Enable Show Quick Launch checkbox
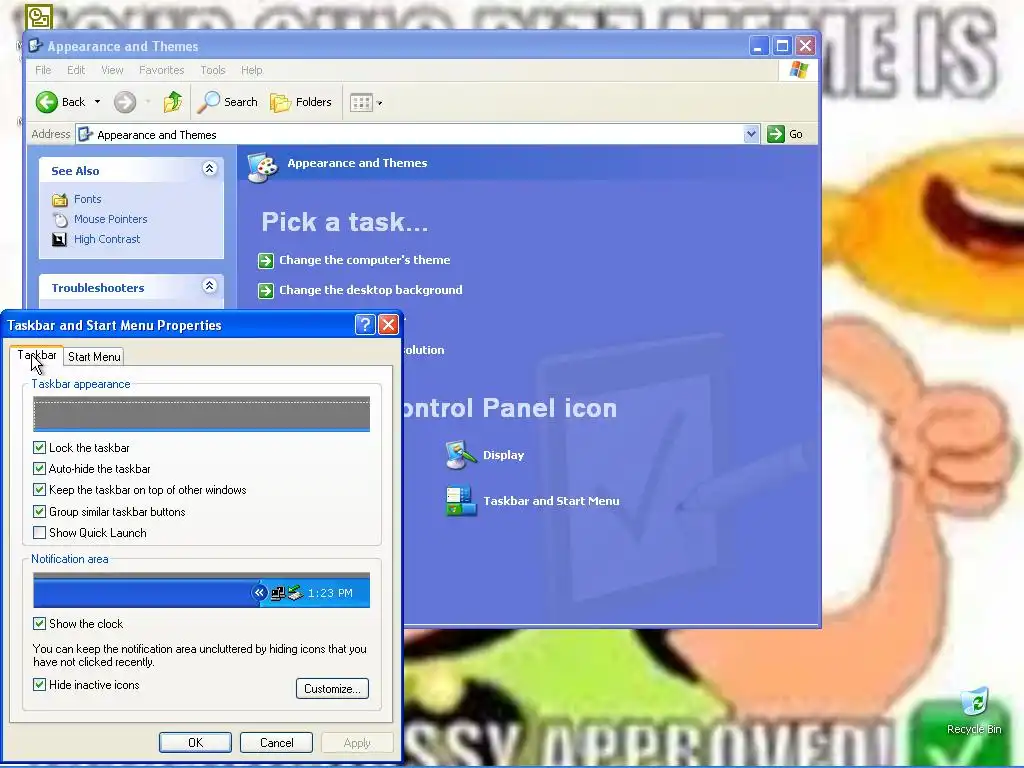This screenshot has width=1024, height=768. (39, 532)
